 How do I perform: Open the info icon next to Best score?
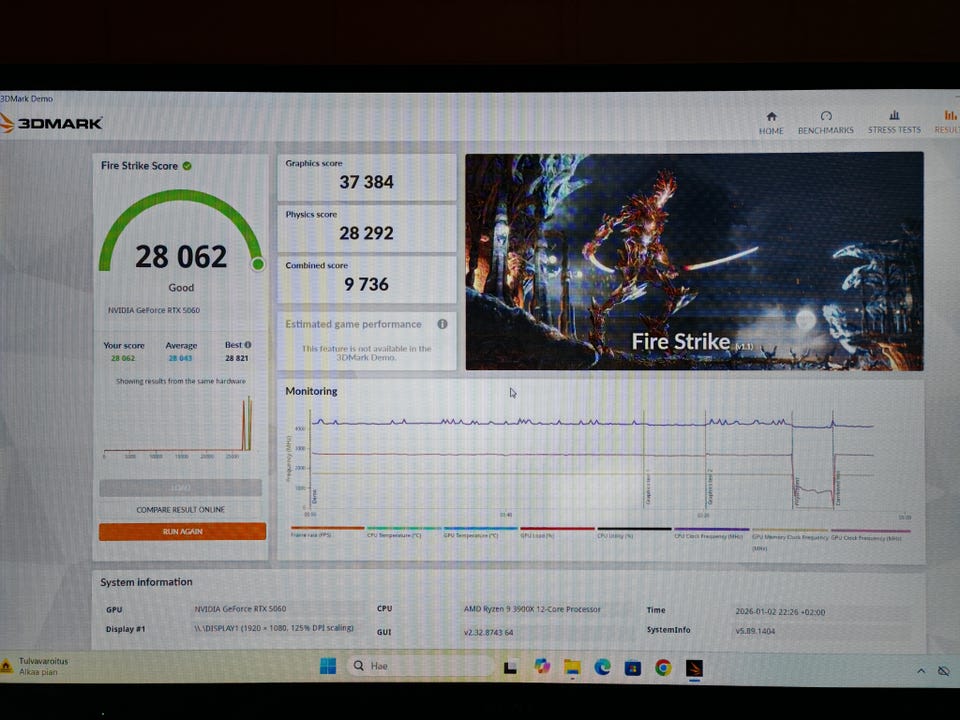(248, 345)
